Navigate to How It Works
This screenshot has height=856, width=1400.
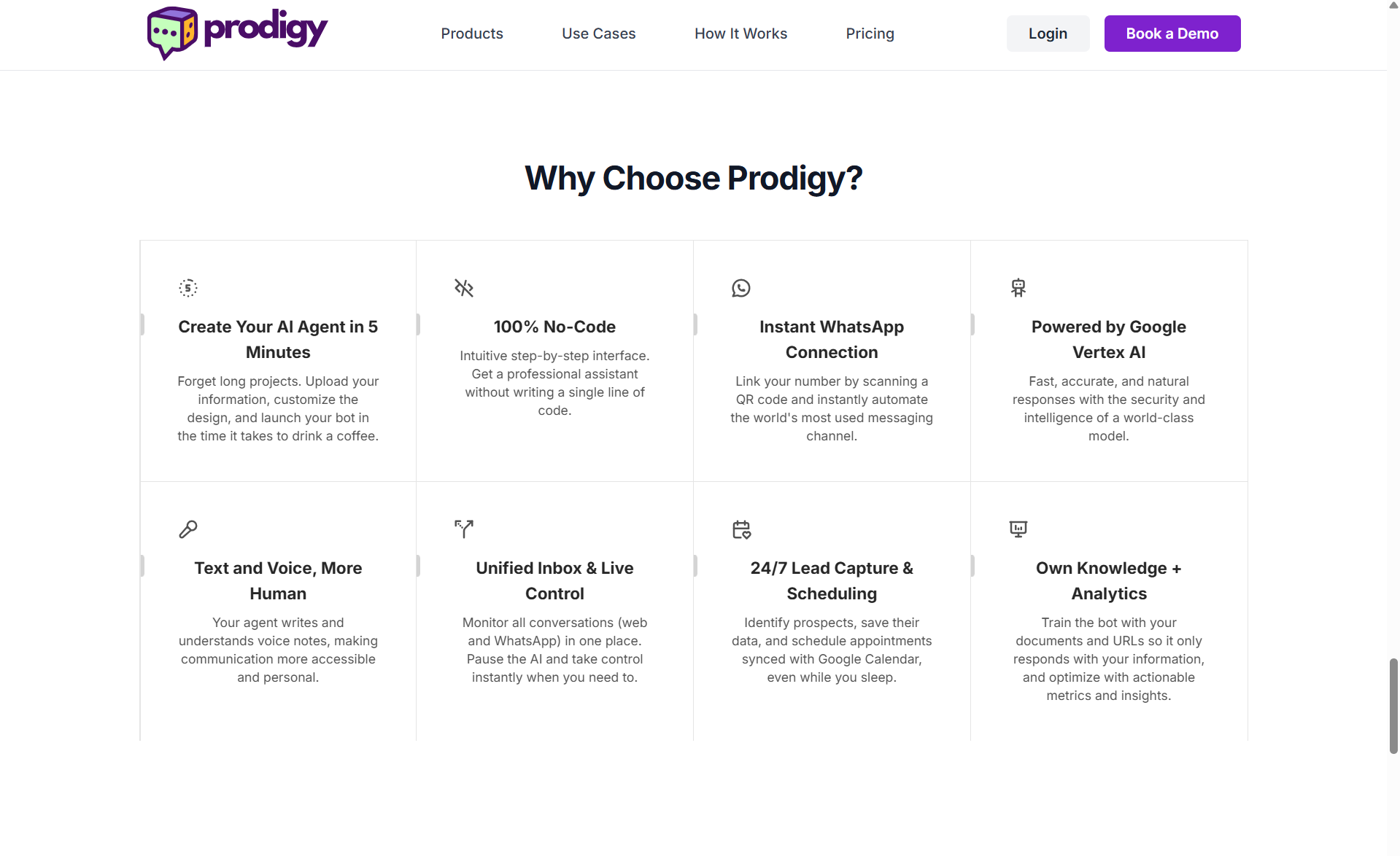pos(740,33)
